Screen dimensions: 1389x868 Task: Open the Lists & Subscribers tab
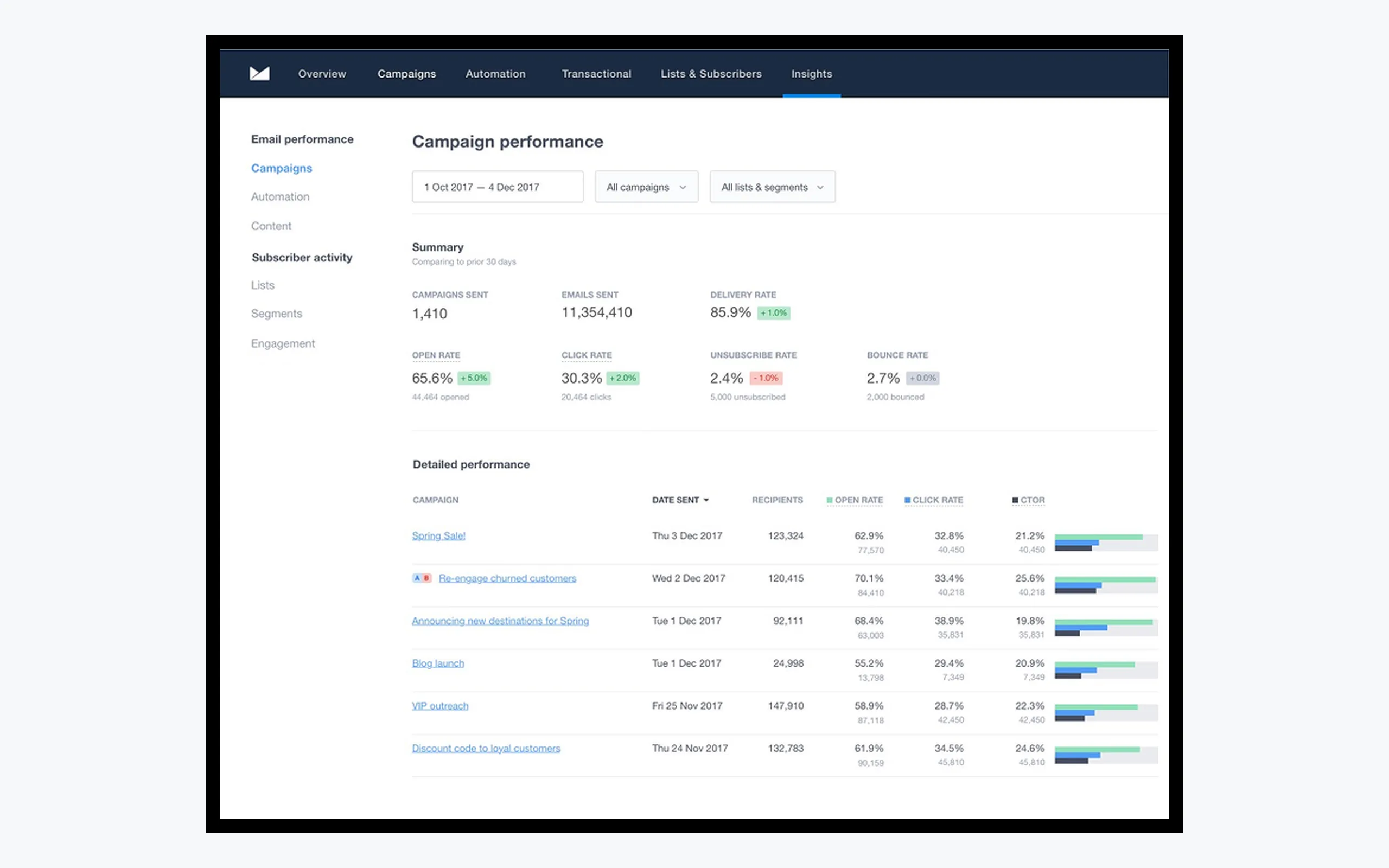click(711, 73)
